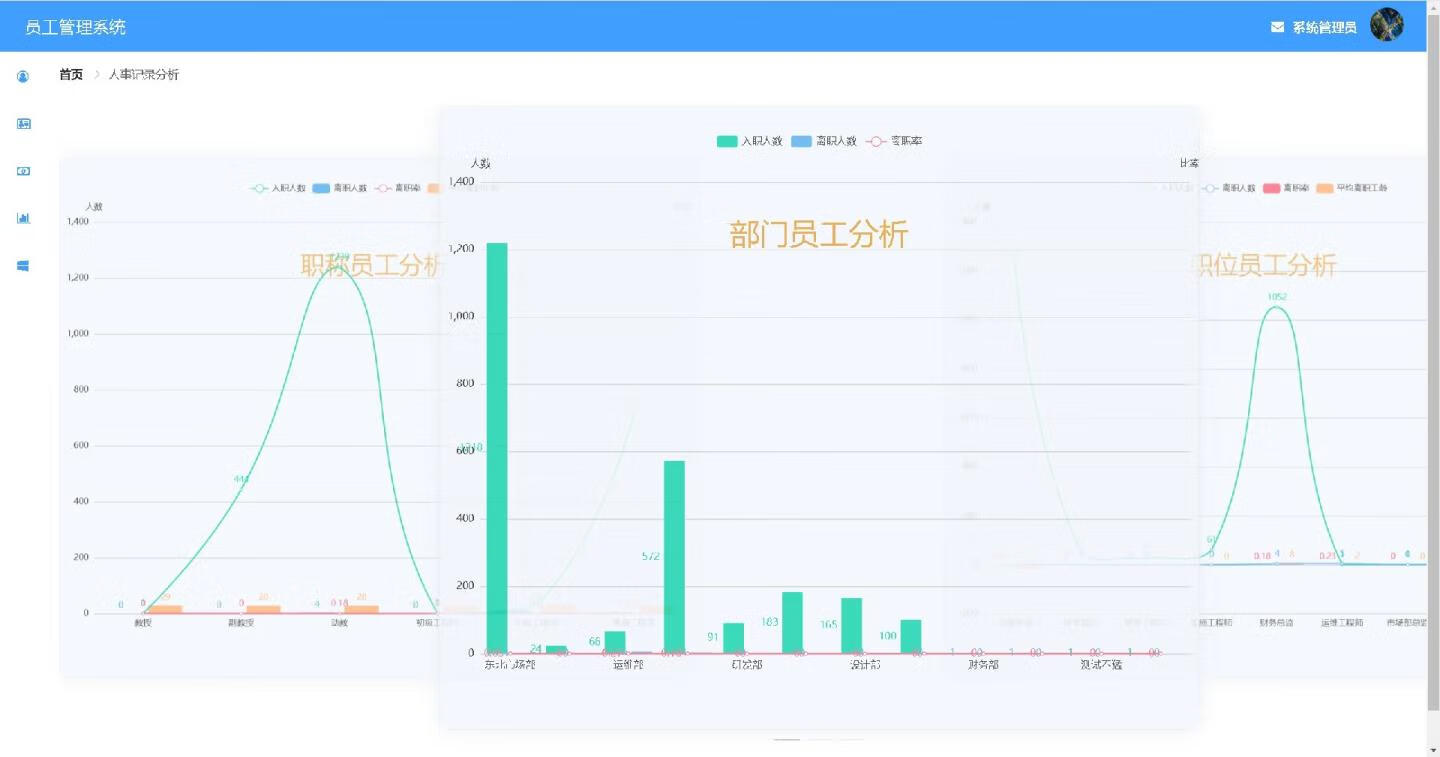
Task: Click the 员工管理系统 header title
Action: tap(76, 27)
